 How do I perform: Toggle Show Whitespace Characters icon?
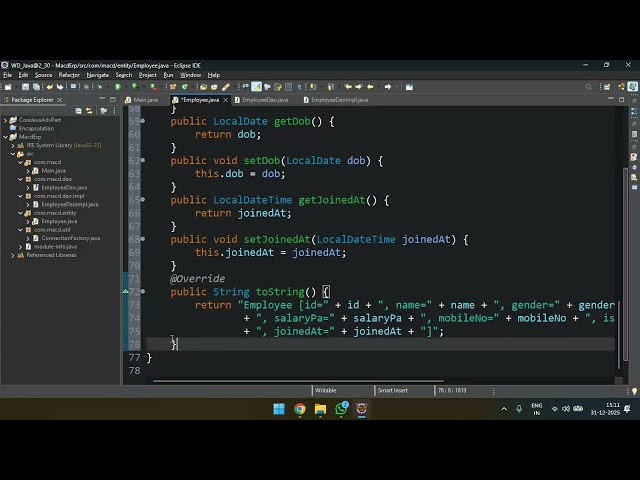pos(299,87)
